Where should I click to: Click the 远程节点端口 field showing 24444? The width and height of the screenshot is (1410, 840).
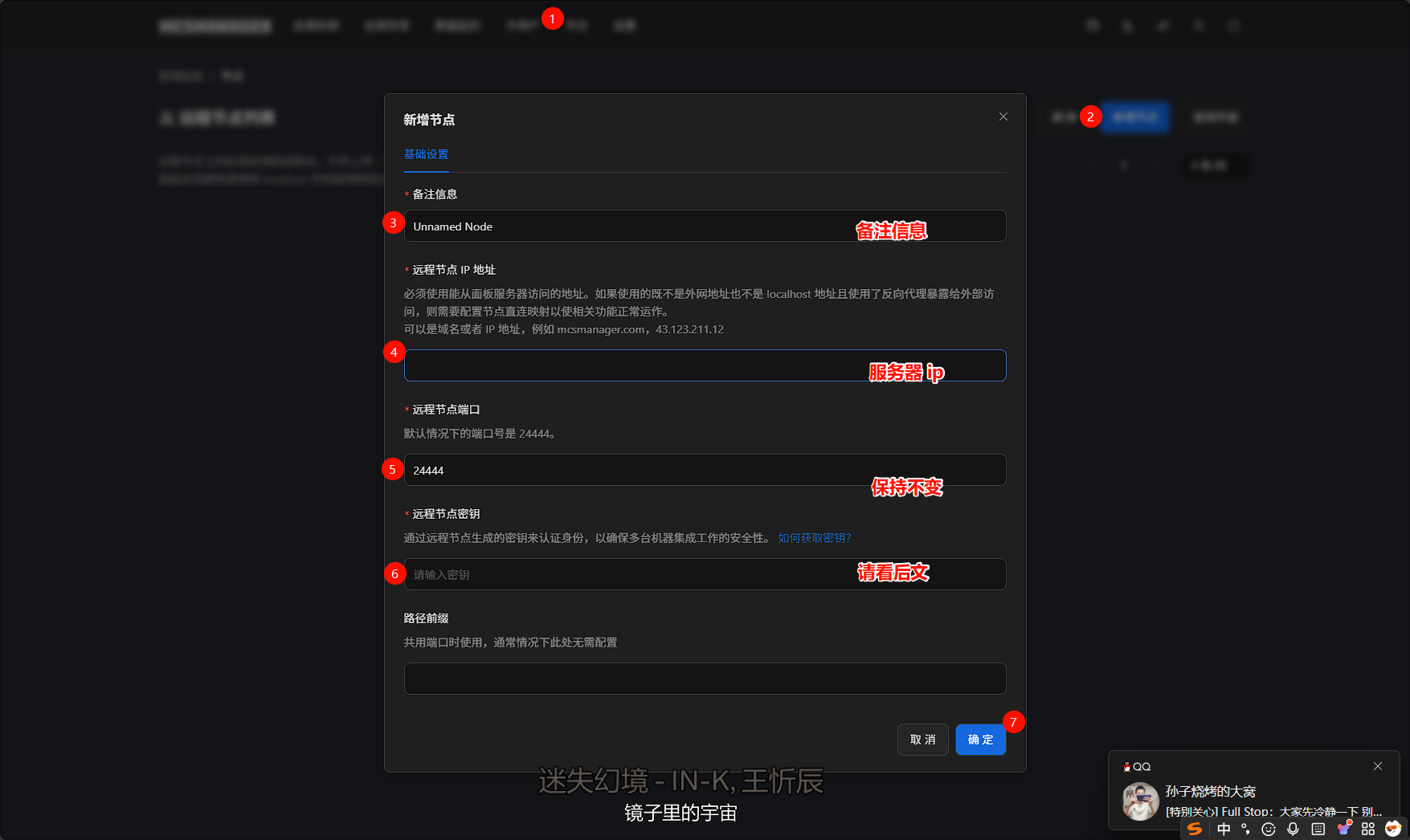tap(705, 470)
